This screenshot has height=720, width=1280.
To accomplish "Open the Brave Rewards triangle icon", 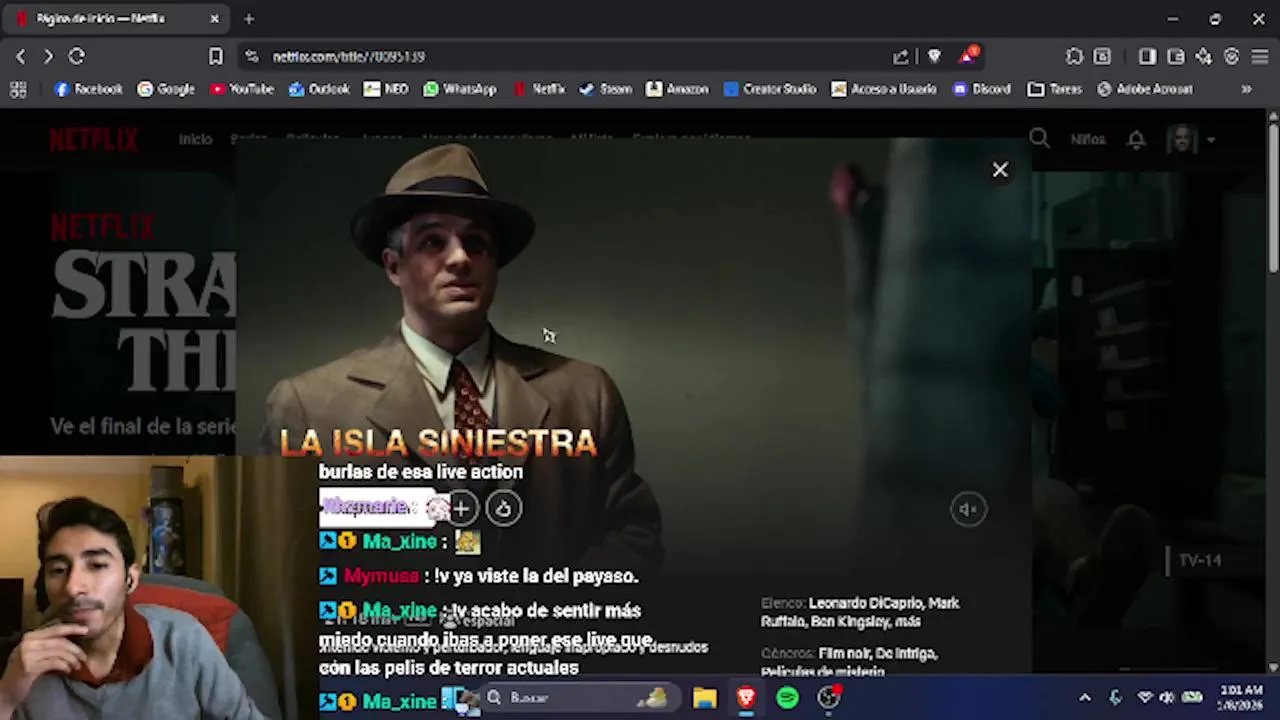I will 968,56.
